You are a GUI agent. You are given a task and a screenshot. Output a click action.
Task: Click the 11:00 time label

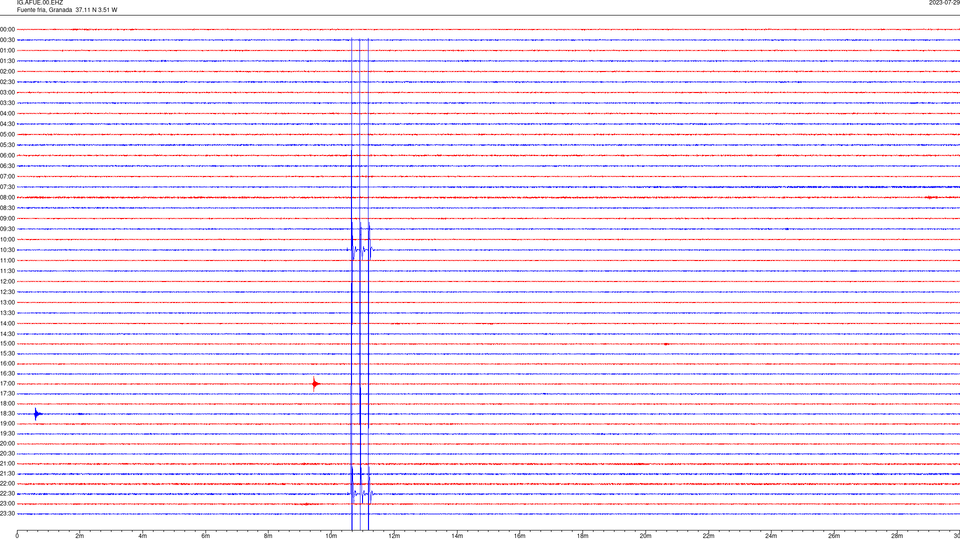point(7,260)
